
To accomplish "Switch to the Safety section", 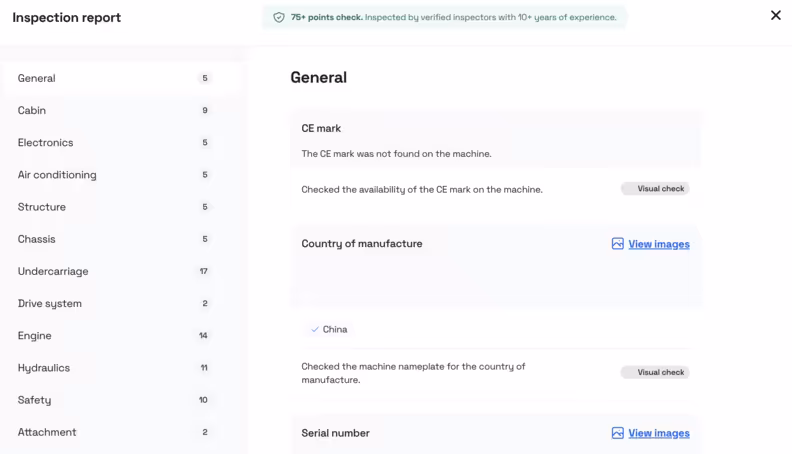I will pyautogui.click(x=34, y=400).
